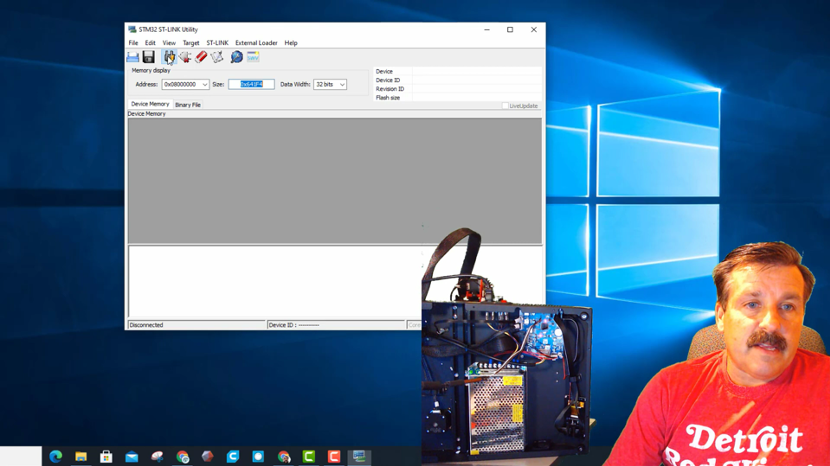
Task: Open the Target menu
Action: click(191, 43)
